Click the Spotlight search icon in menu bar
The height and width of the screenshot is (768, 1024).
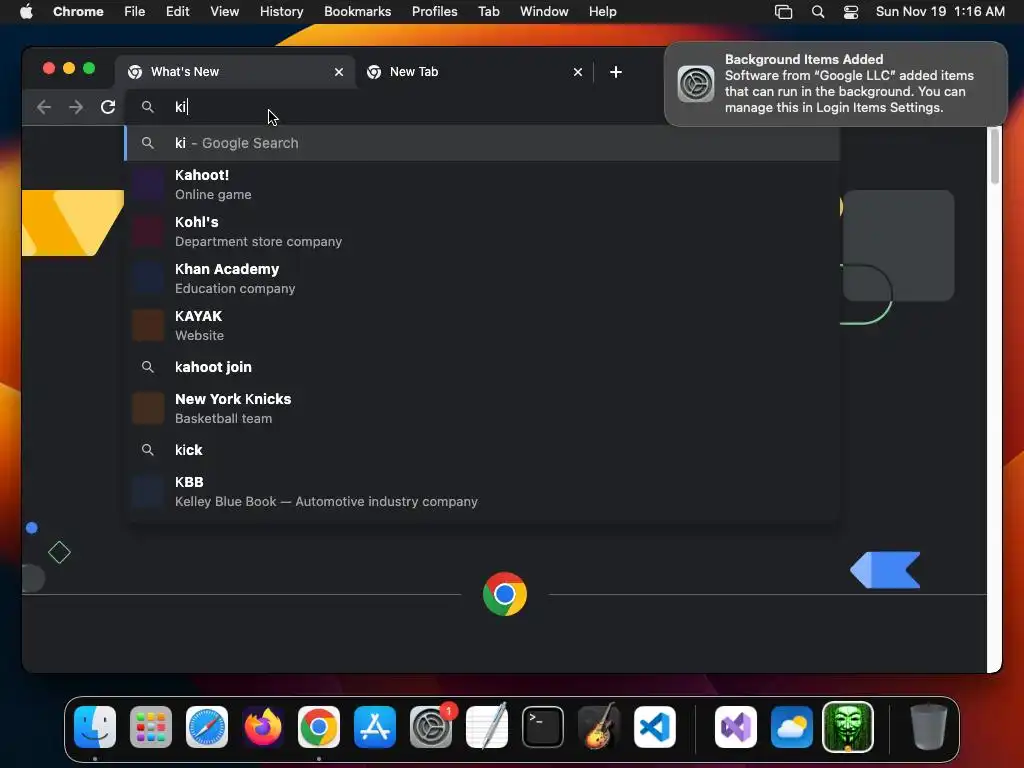point(818,12)
